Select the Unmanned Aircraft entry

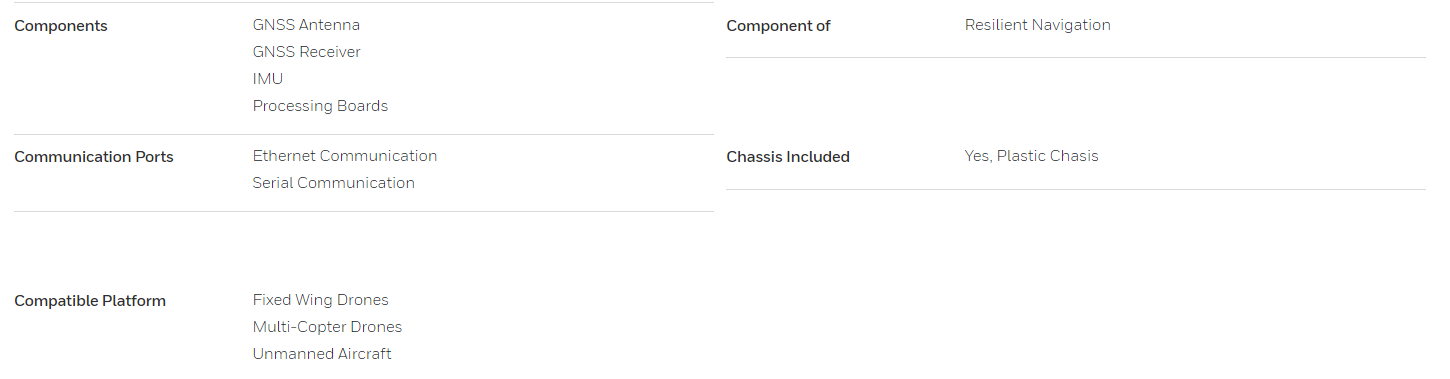click(x=322, y=354)
